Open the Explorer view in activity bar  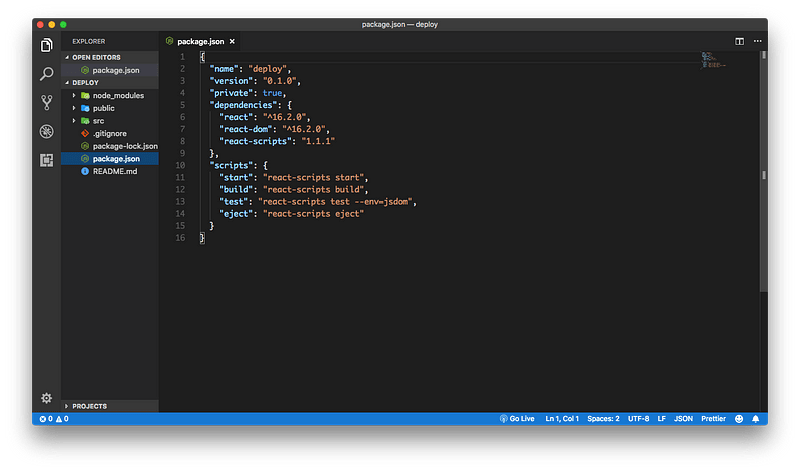pos(46,45)
